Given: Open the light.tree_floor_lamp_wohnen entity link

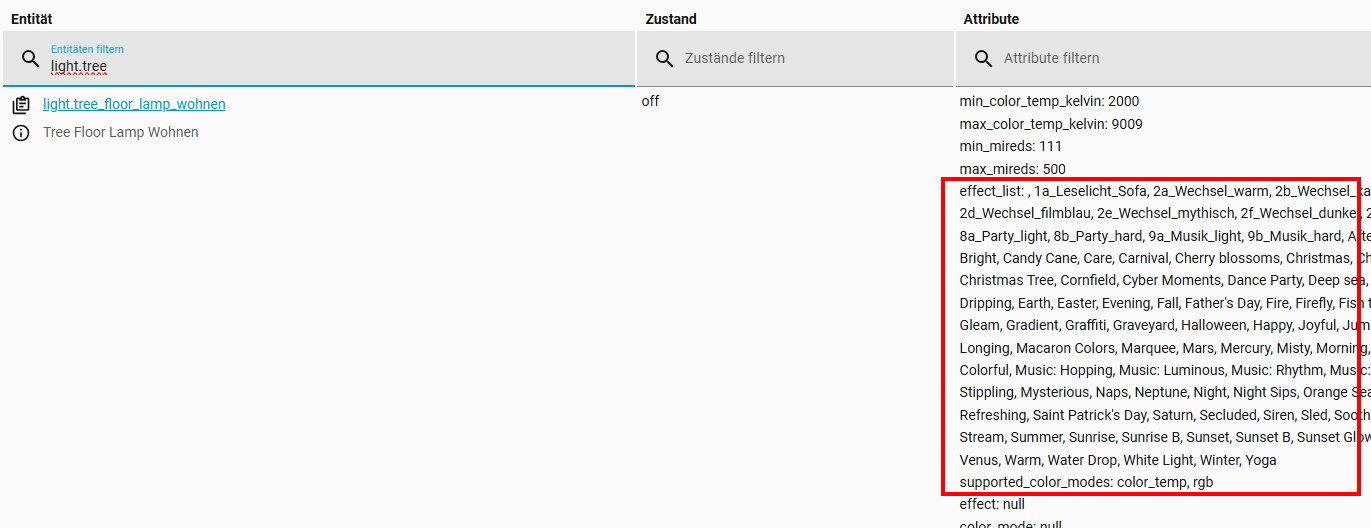Looking at the screenshot, I should point(134,104).
